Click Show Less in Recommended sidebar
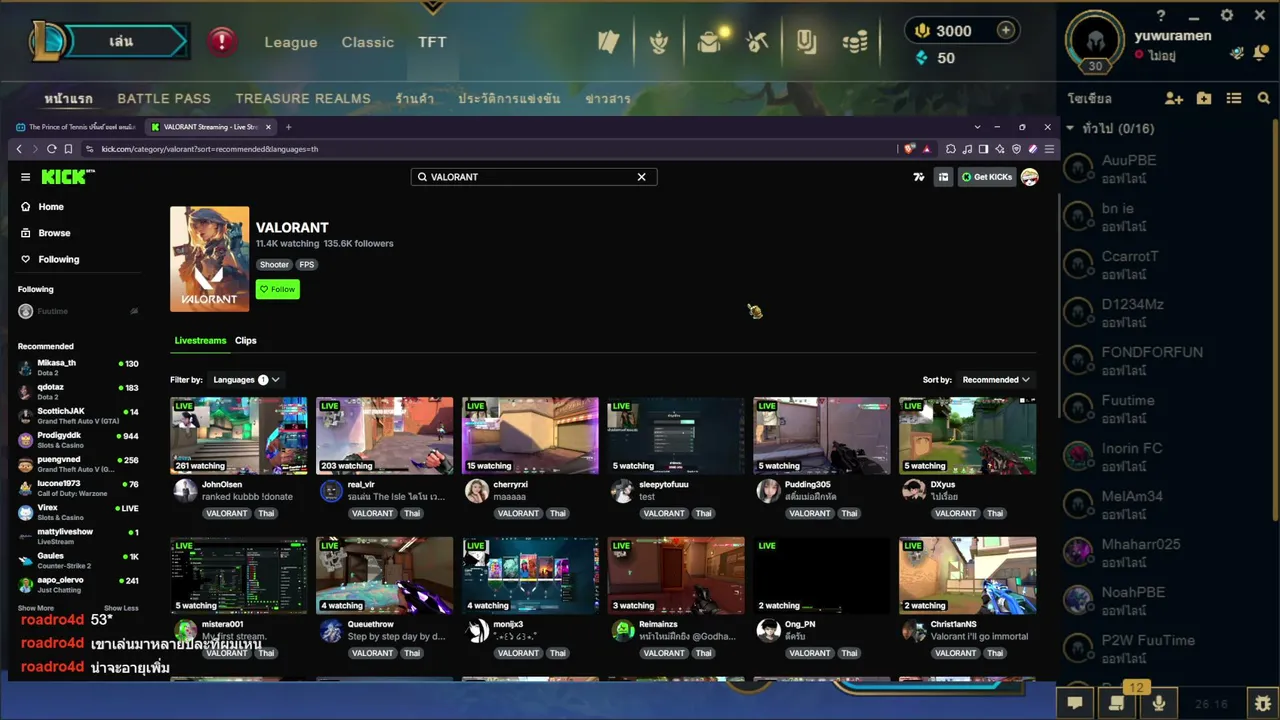1280x720 pixels. coord(121,608)
